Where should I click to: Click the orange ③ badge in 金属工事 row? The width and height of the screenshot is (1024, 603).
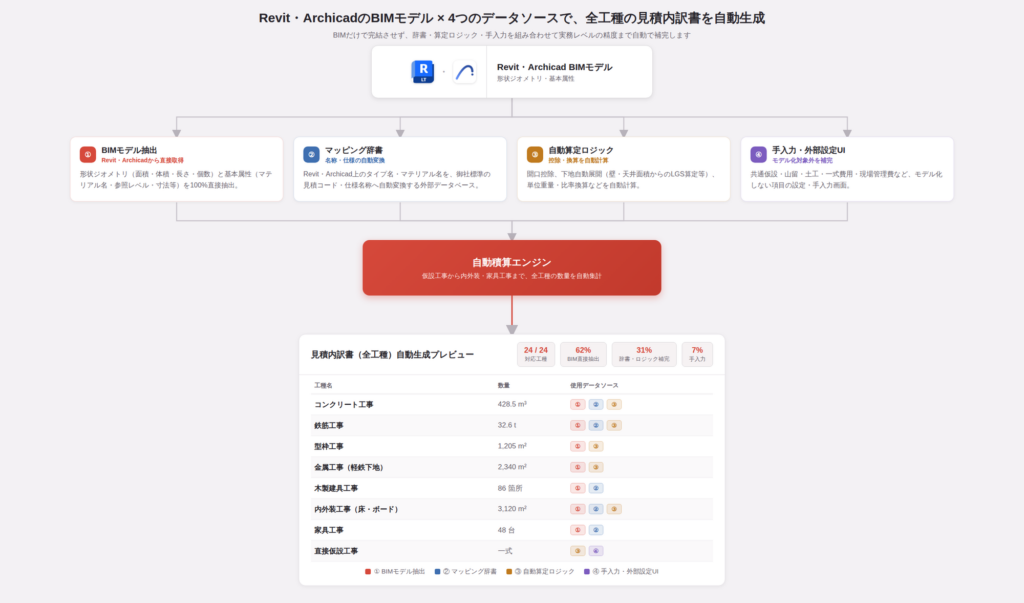tap(596, 467)
